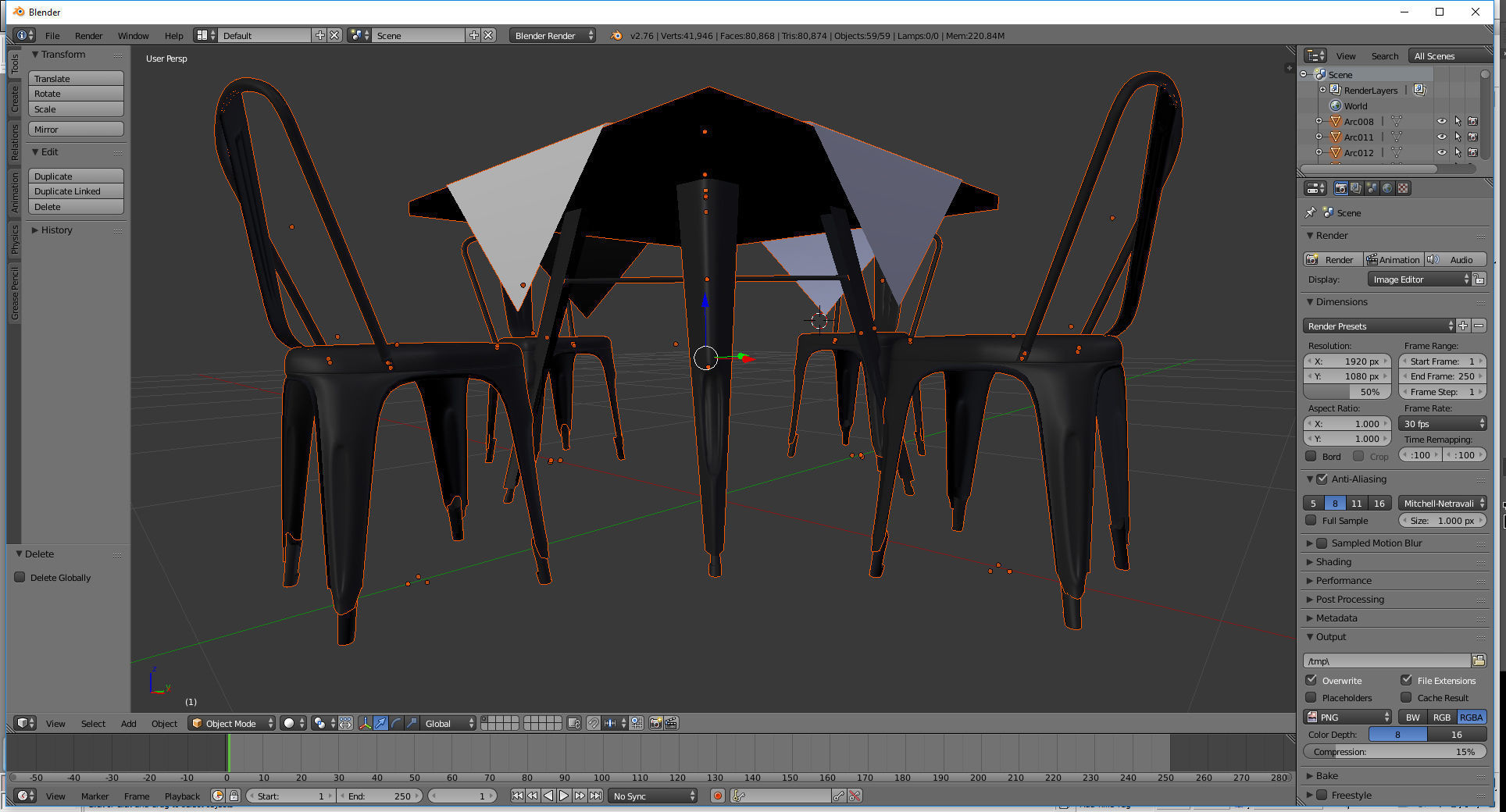Click the Timeline editor type clock icon

point(24,796)
